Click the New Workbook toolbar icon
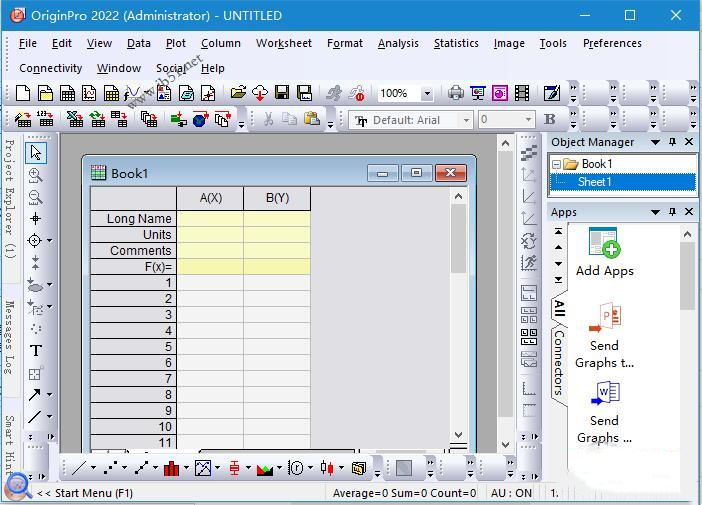This screenshot has height=505, width=702. 68,93
